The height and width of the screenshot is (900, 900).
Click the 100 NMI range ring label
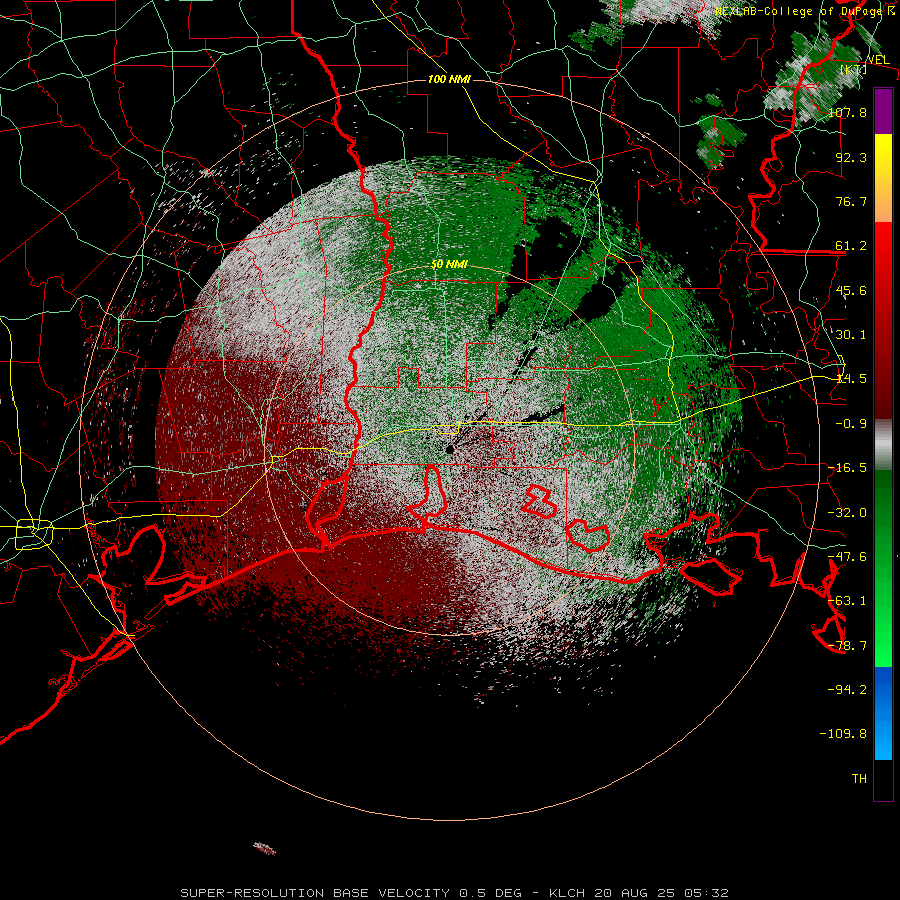[449, 79]
